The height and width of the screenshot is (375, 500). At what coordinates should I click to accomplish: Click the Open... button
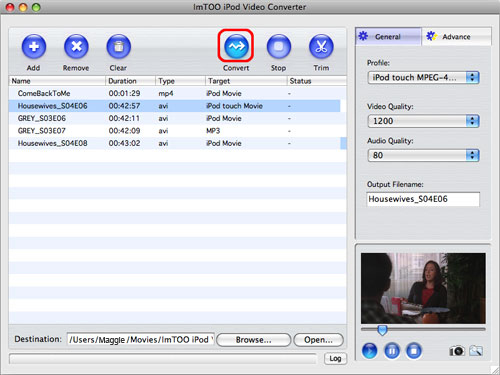(318, 340)
